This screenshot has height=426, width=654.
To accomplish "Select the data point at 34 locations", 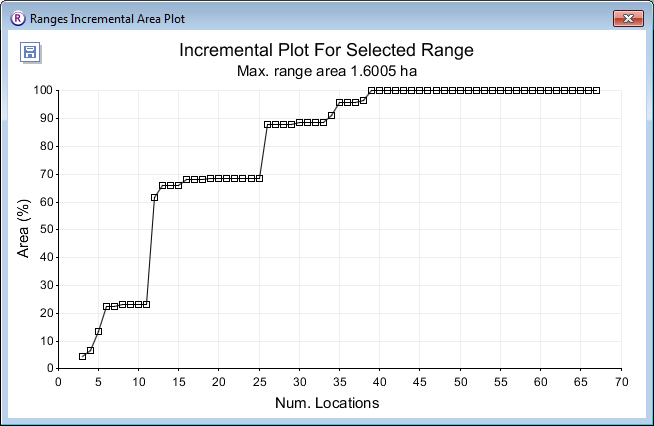I will [331, 115].
